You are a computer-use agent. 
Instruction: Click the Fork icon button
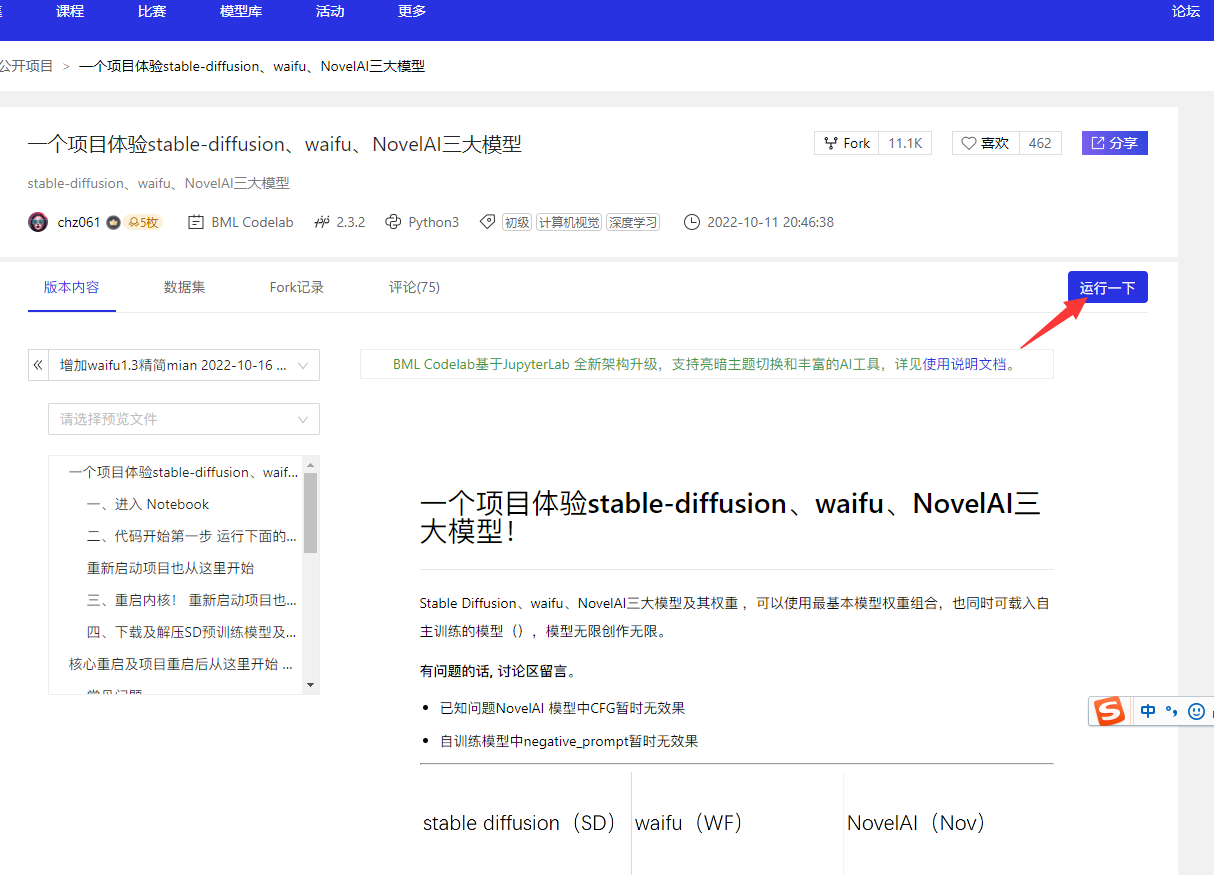click(847, 143)
